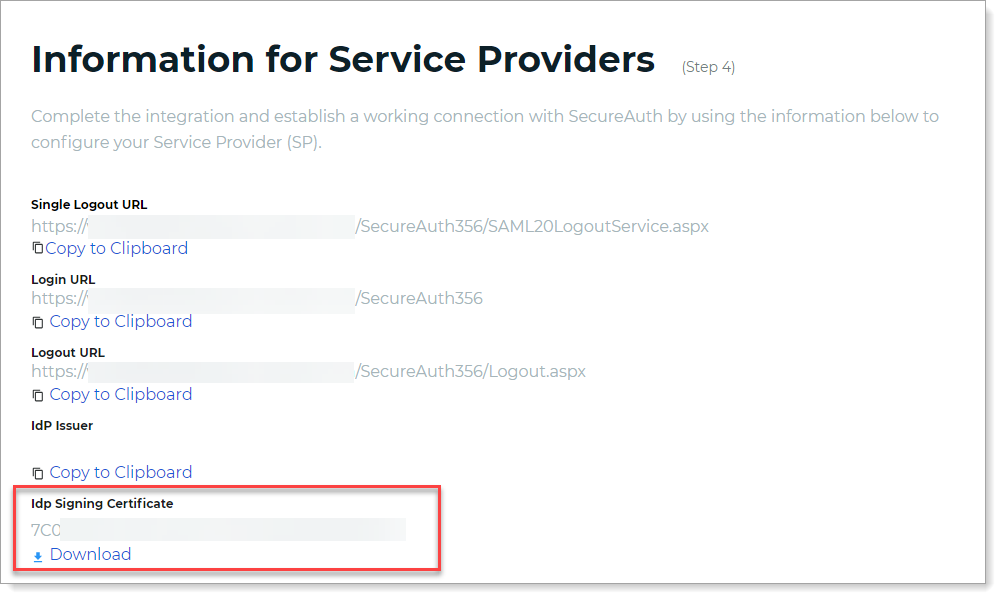1001x599 pixels.
Task: Click the integration description paragraph
Action: pos(485,128)
